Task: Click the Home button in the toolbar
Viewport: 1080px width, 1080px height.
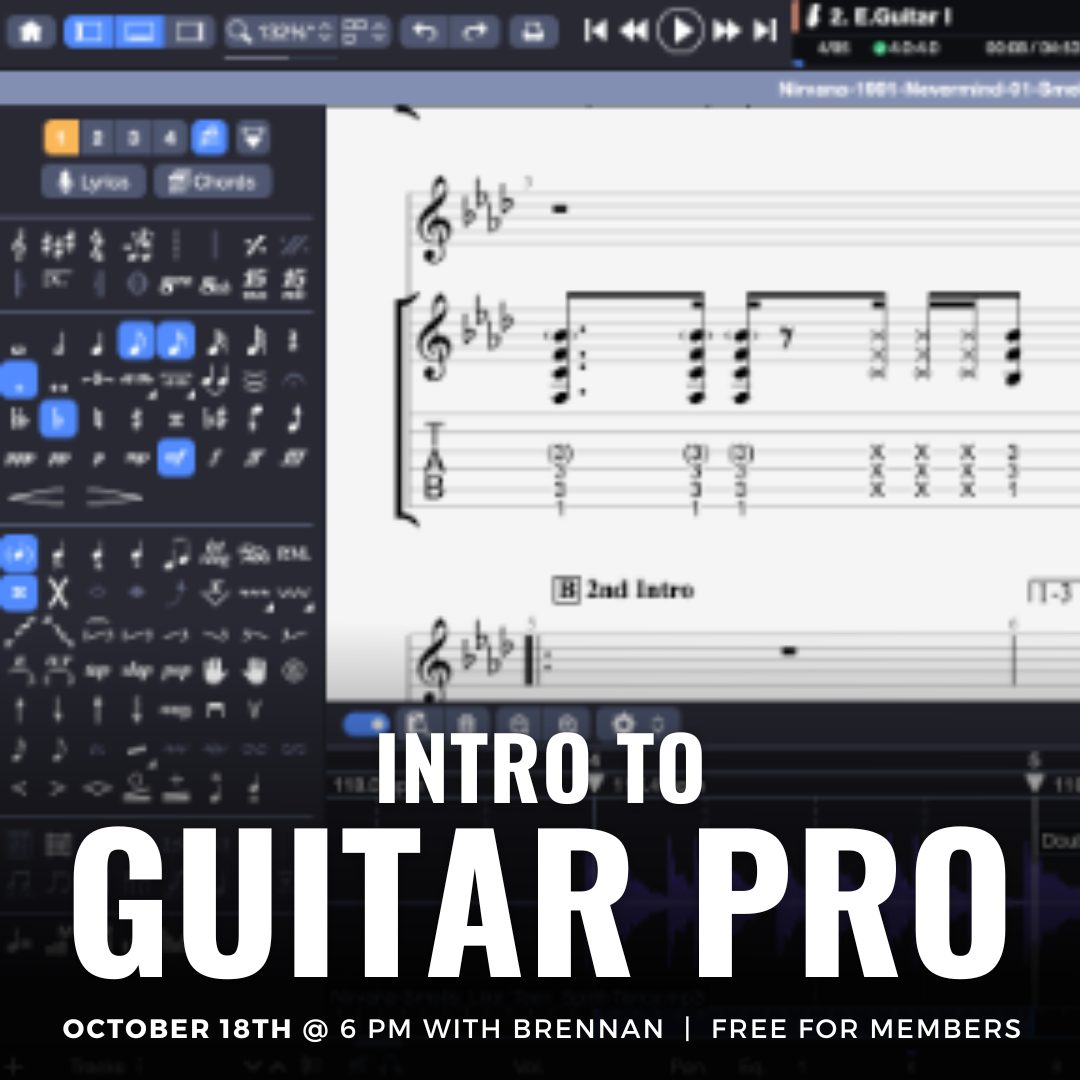Action: (31, 32)
